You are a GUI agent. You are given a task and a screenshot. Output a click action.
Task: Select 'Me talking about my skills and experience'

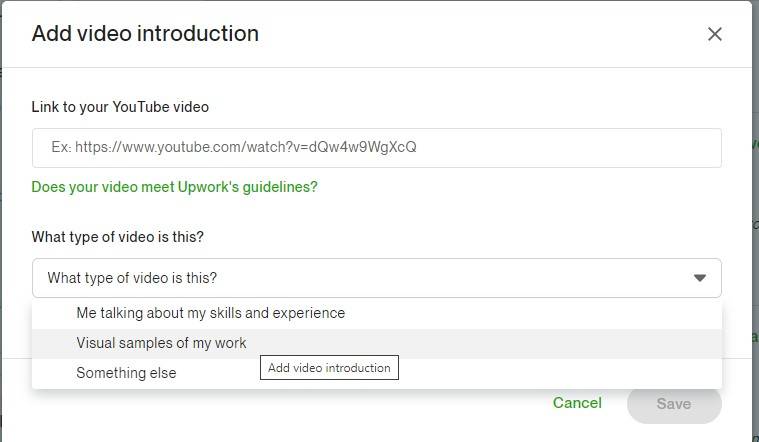pos(377,313)
